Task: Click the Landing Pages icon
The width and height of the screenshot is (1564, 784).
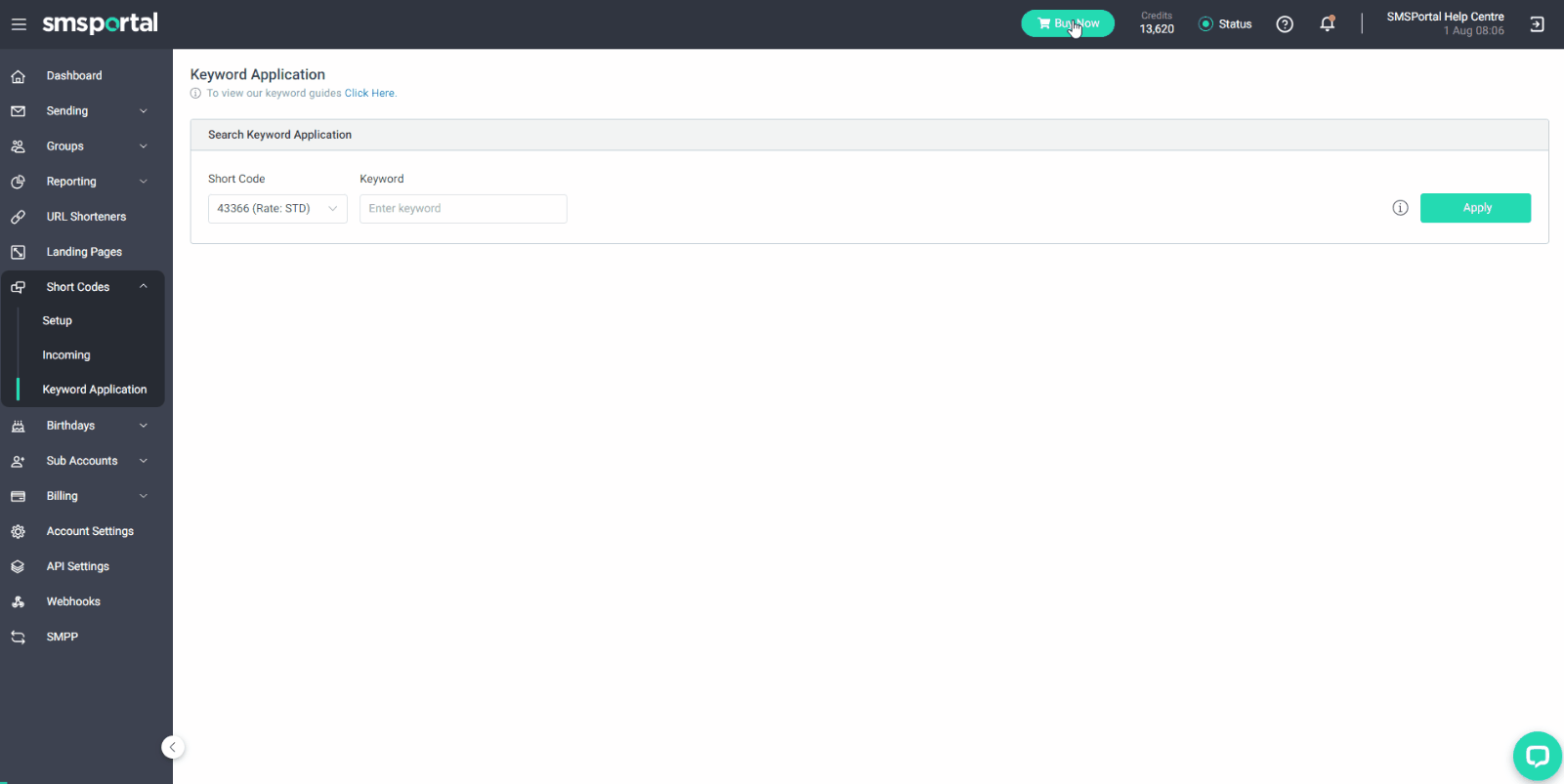Action: tap(18, 252)
